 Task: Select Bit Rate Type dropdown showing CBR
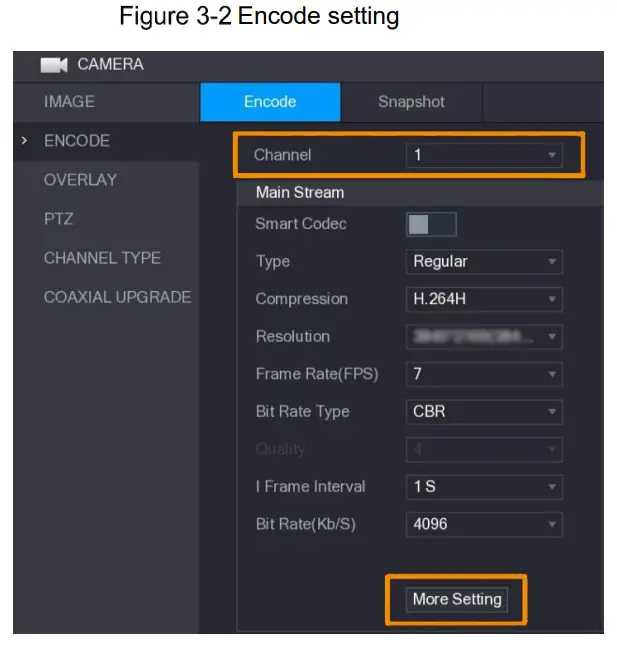[484, 411]
